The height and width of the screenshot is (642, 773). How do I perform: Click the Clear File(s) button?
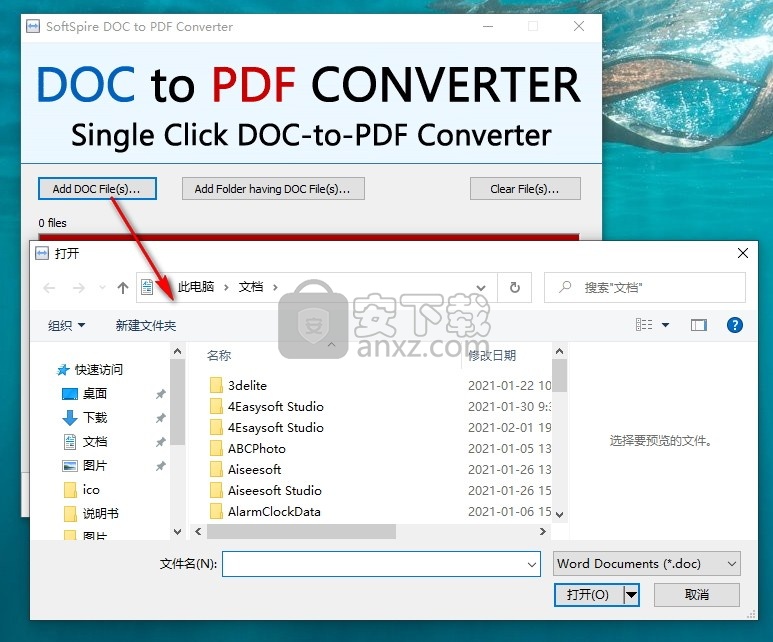525,189
